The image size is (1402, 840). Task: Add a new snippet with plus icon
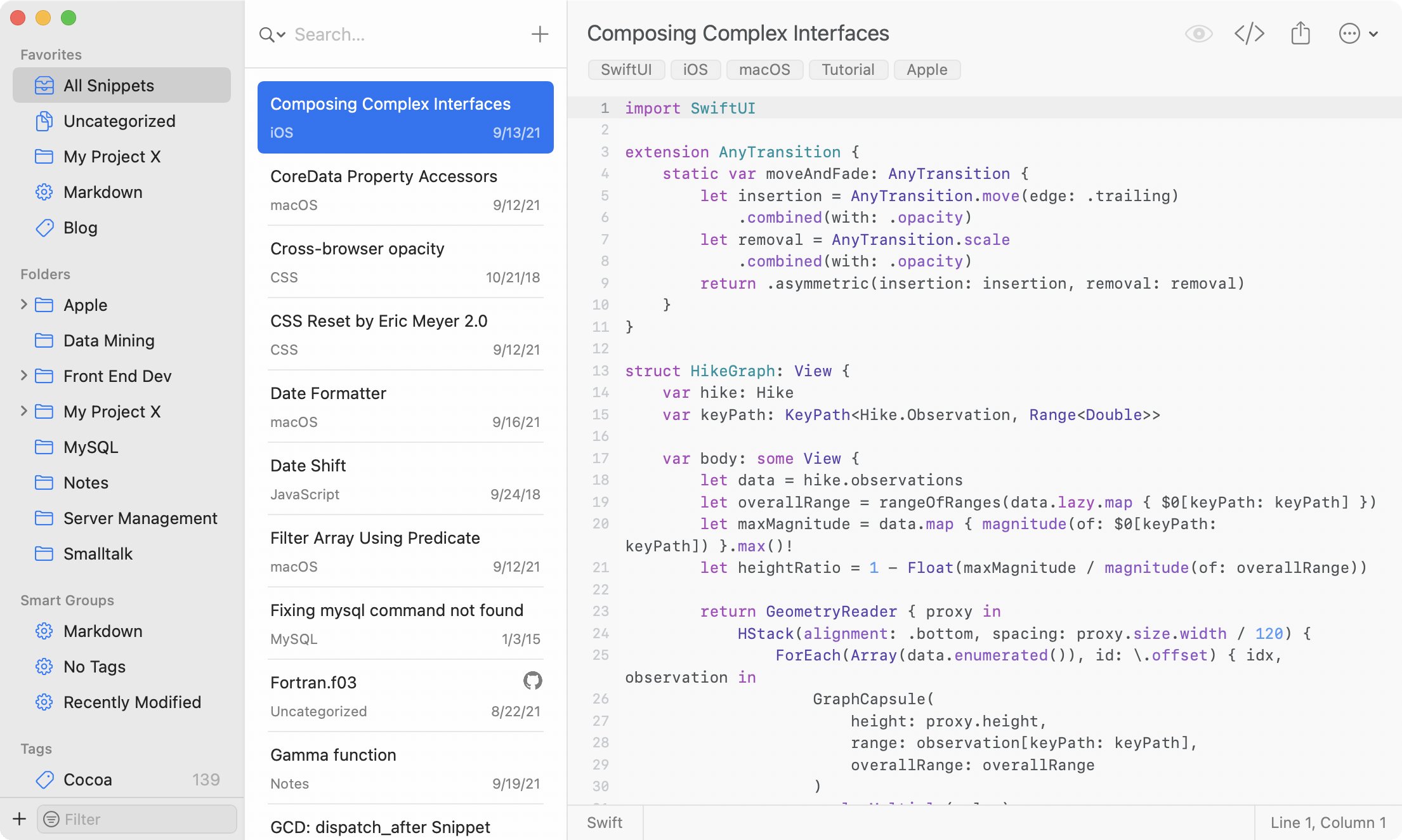click(x=539, y=34)
